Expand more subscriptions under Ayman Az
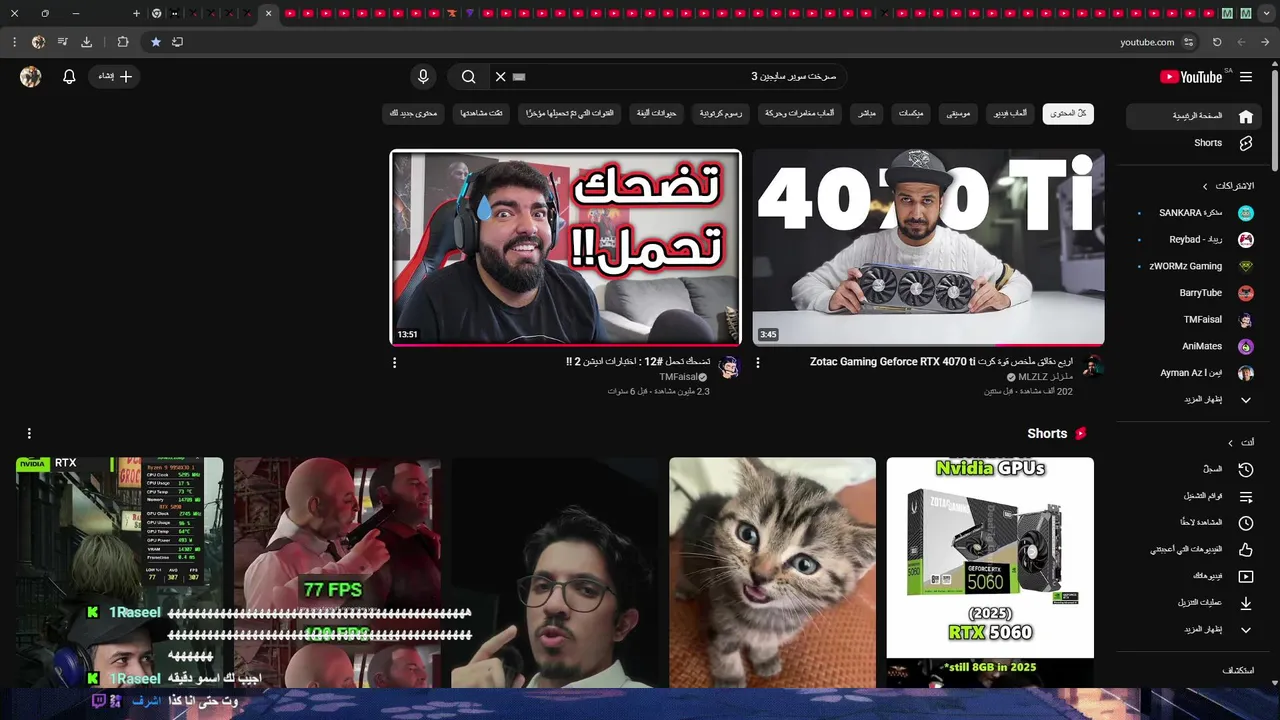Screen dimensions: 1280x720 [1192, 400]
